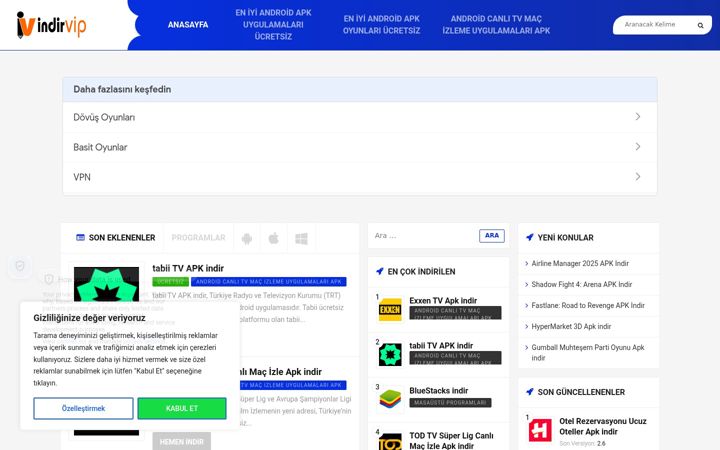This screenshot has width=720, height=450.
Task: Open HyperMarket 3D Apk indir link
Action: click(571, 326)
